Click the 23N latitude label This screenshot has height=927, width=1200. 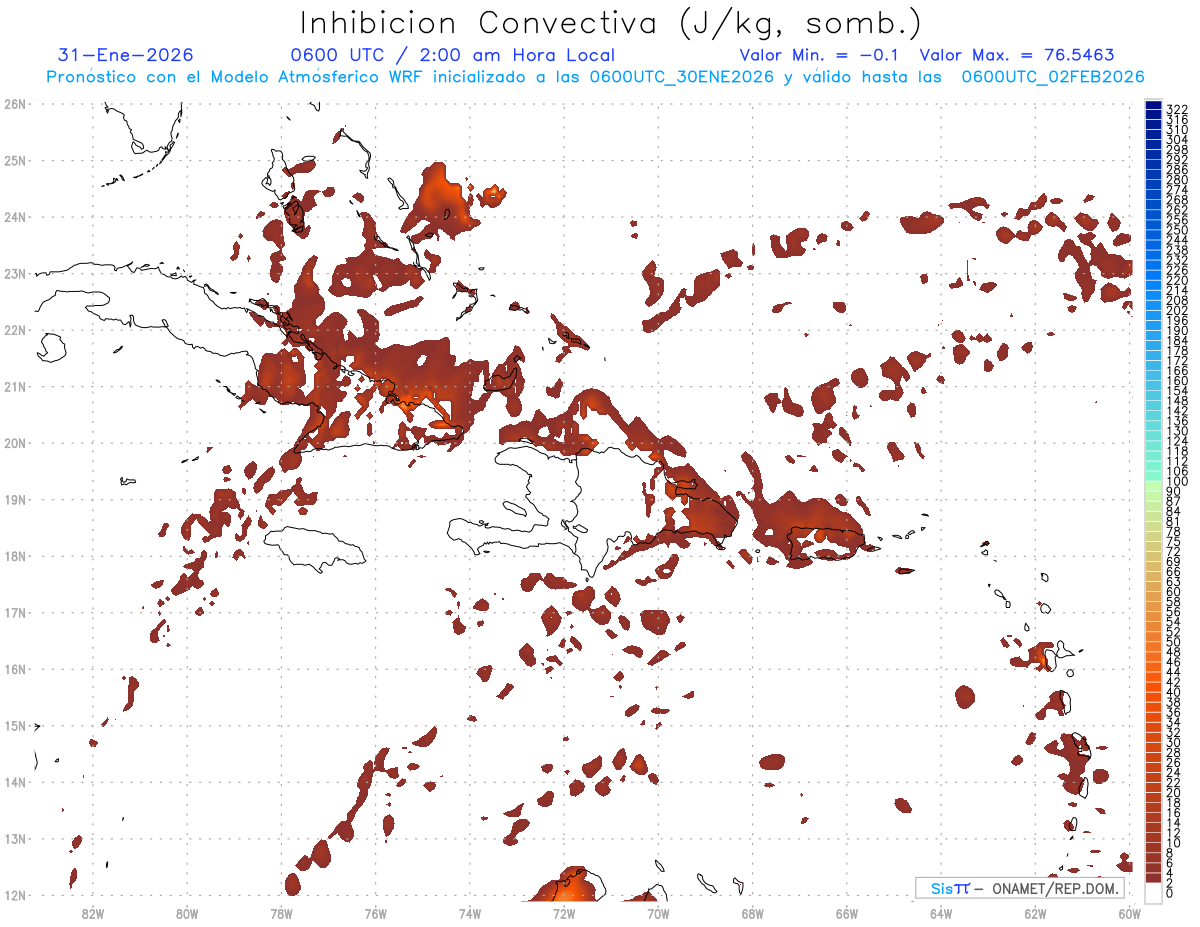tap(14, 273)
